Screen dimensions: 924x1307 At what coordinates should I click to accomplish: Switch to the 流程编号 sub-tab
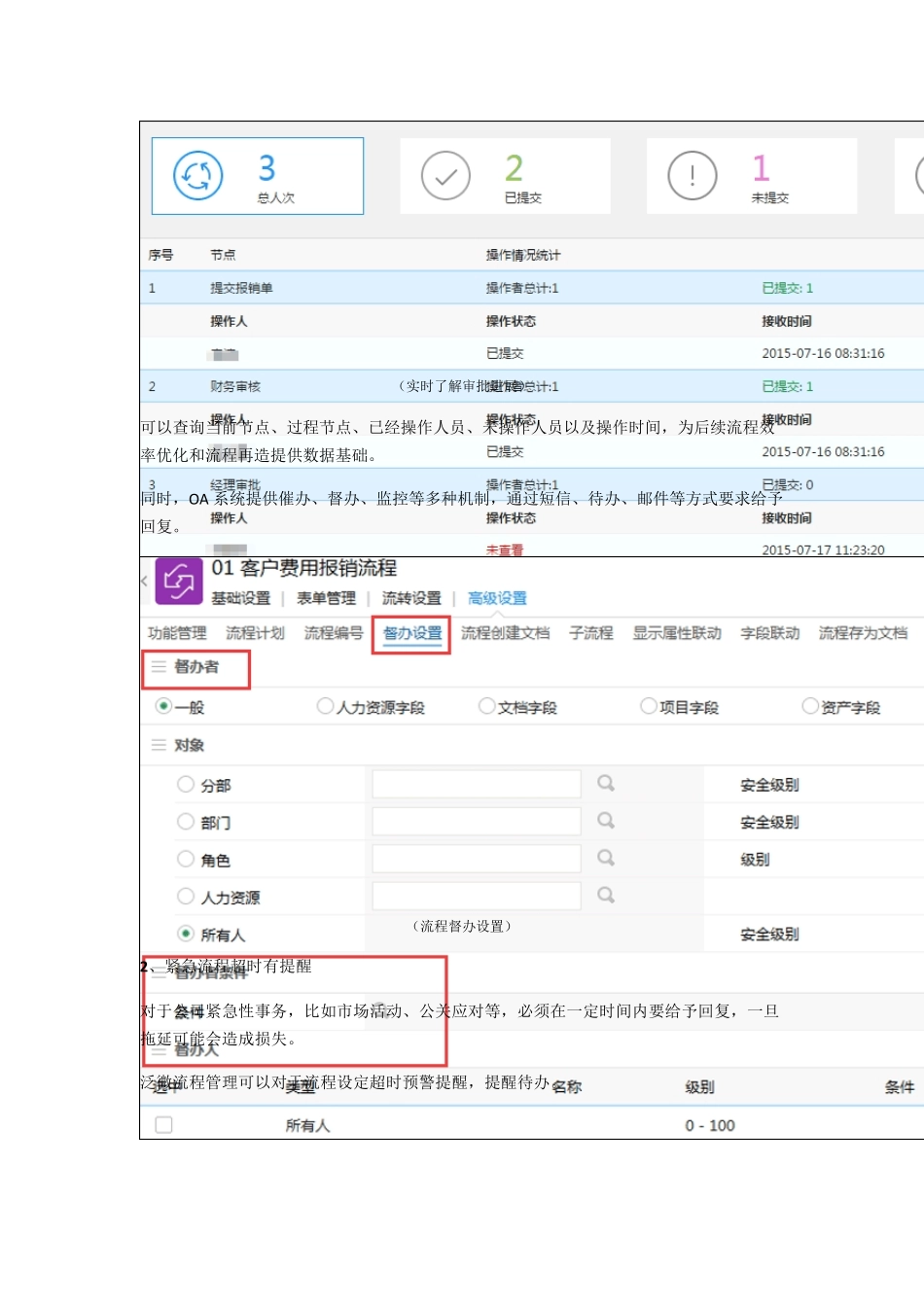[x=334, y=633]
